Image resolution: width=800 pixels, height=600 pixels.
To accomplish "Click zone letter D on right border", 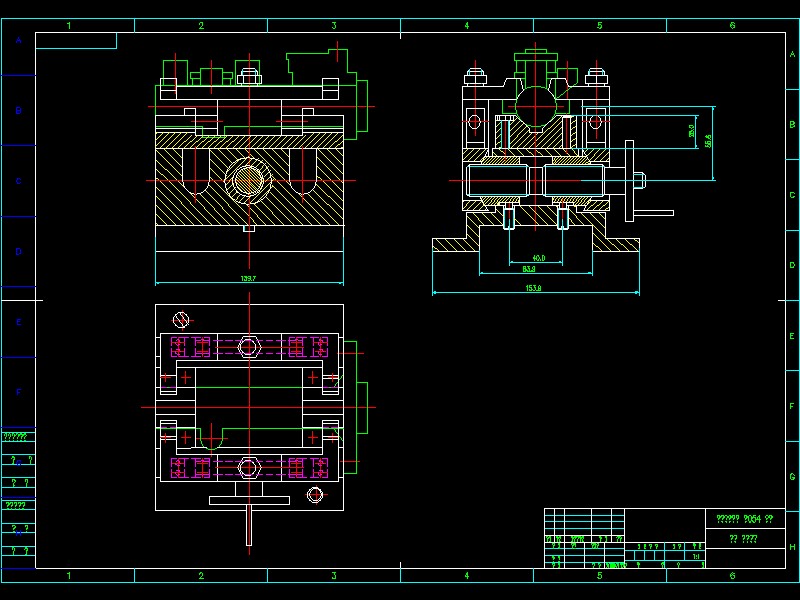I will point(792,265).
